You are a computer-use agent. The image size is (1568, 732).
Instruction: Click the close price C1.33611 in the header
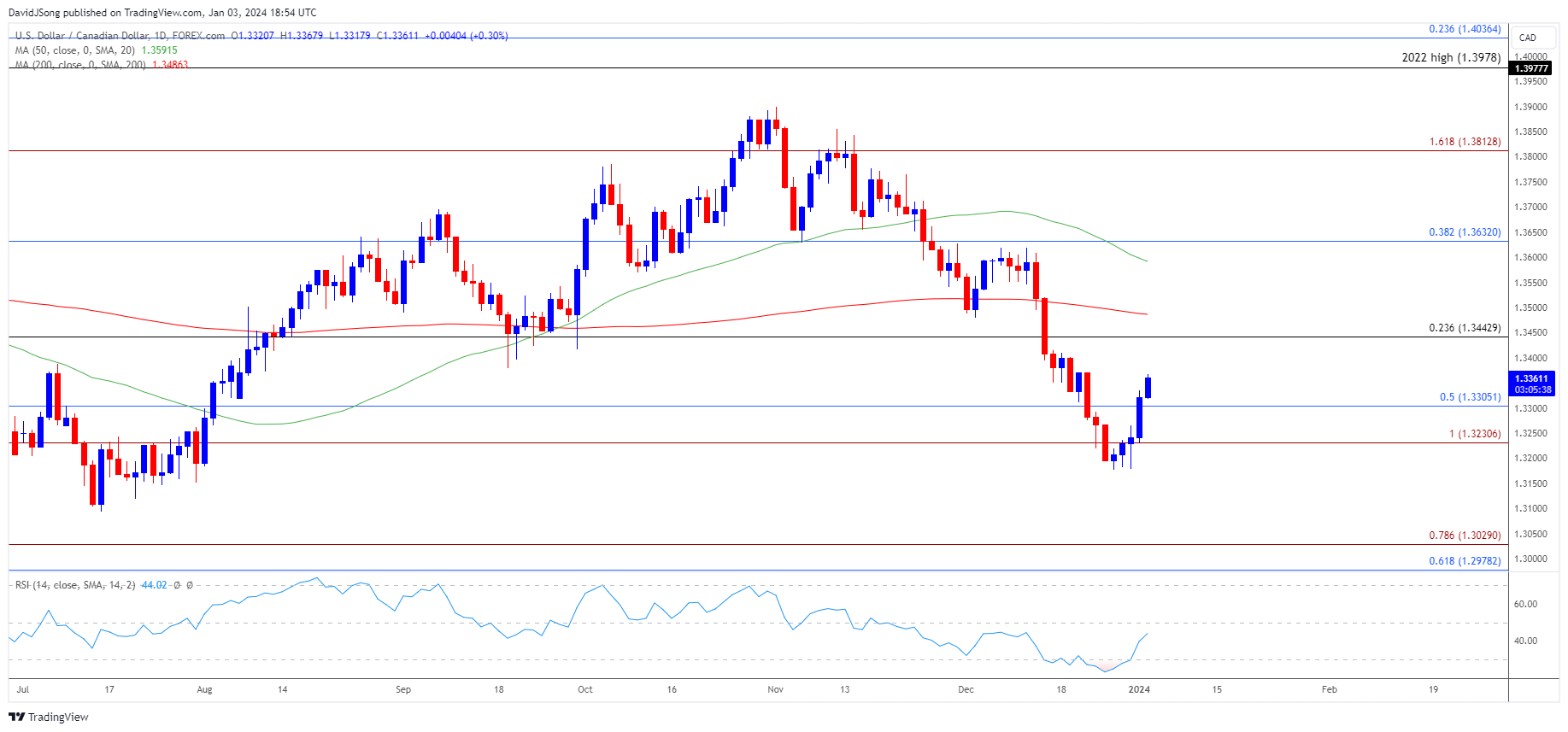[397, 36]
